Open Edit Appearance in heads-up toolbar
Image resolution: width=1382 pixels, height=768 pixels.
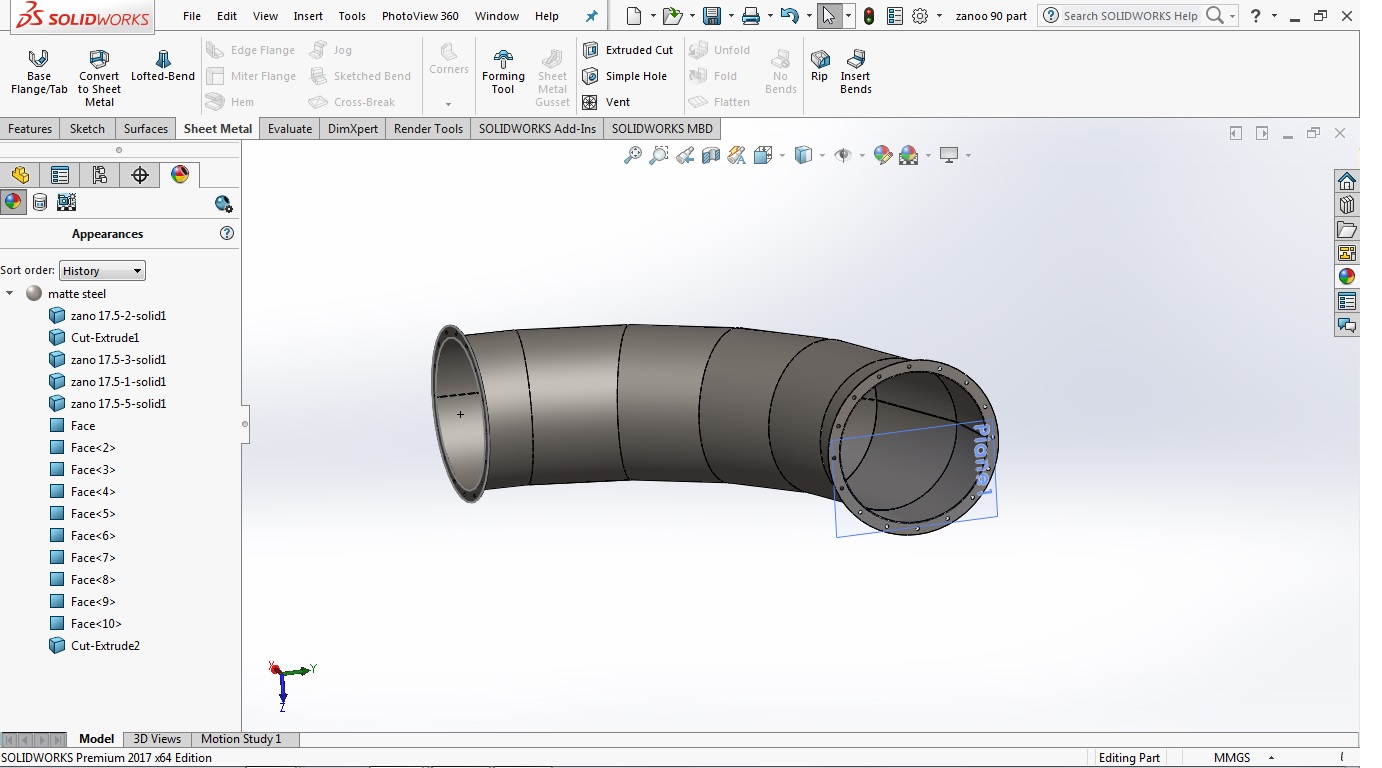882,155
